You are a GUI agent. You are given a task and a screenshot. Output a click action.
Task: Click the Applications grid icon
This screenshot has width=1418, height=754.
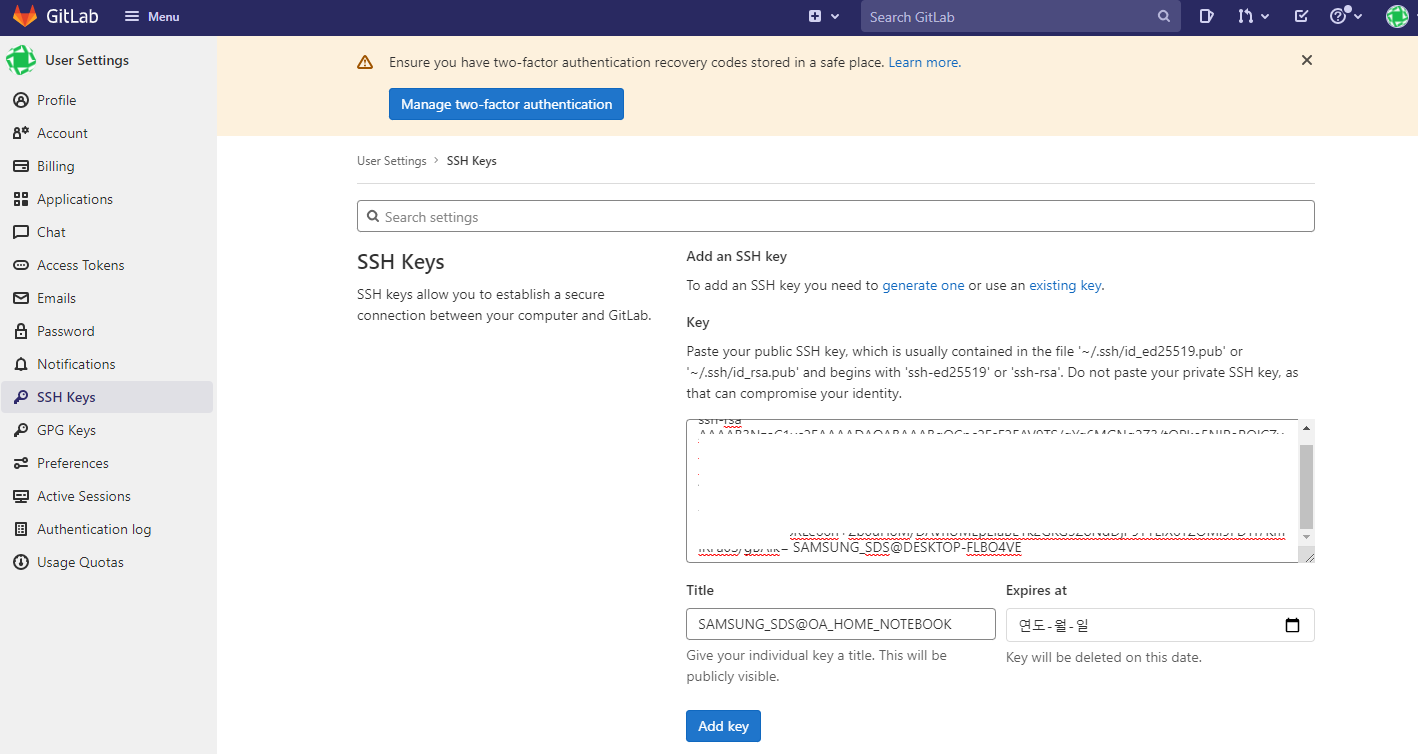coord(20,199)
